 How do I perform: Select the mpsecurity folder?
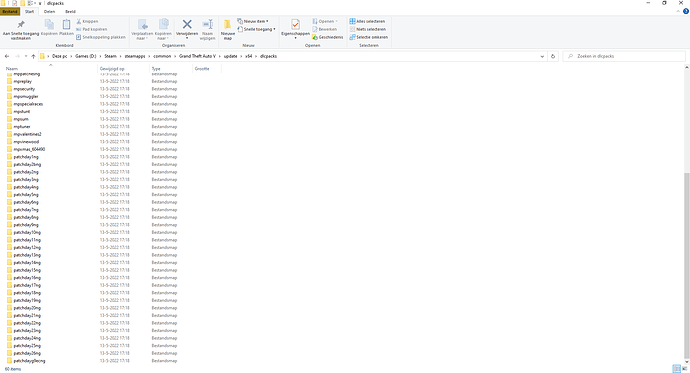pos(24,89)
